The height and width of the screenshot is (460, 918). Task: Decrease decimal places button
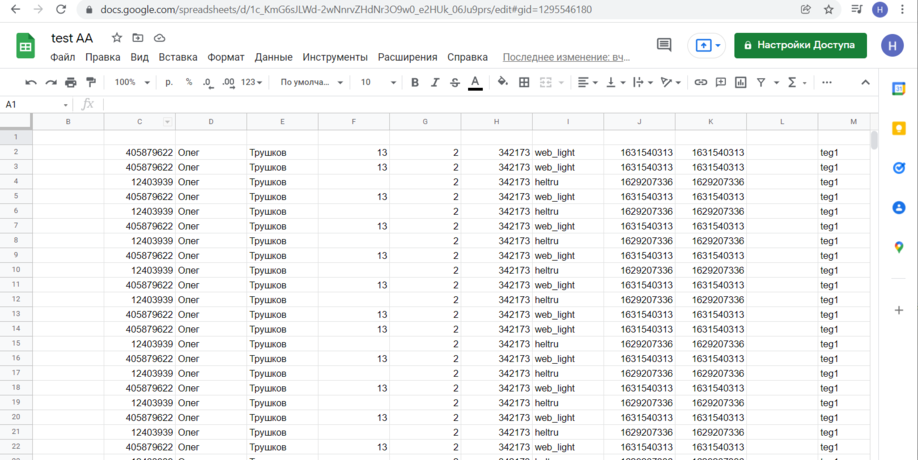pos(208,83)
